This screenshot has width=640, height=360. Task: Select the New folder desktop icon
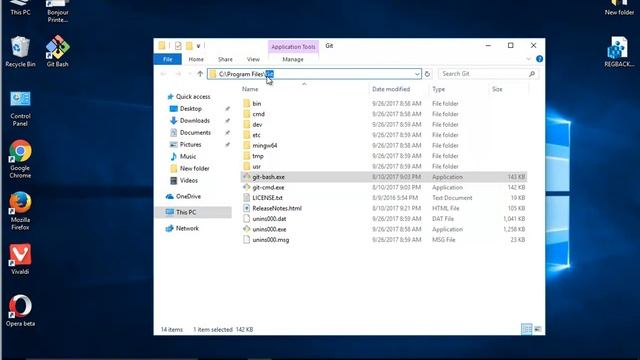tap(619, 8)
